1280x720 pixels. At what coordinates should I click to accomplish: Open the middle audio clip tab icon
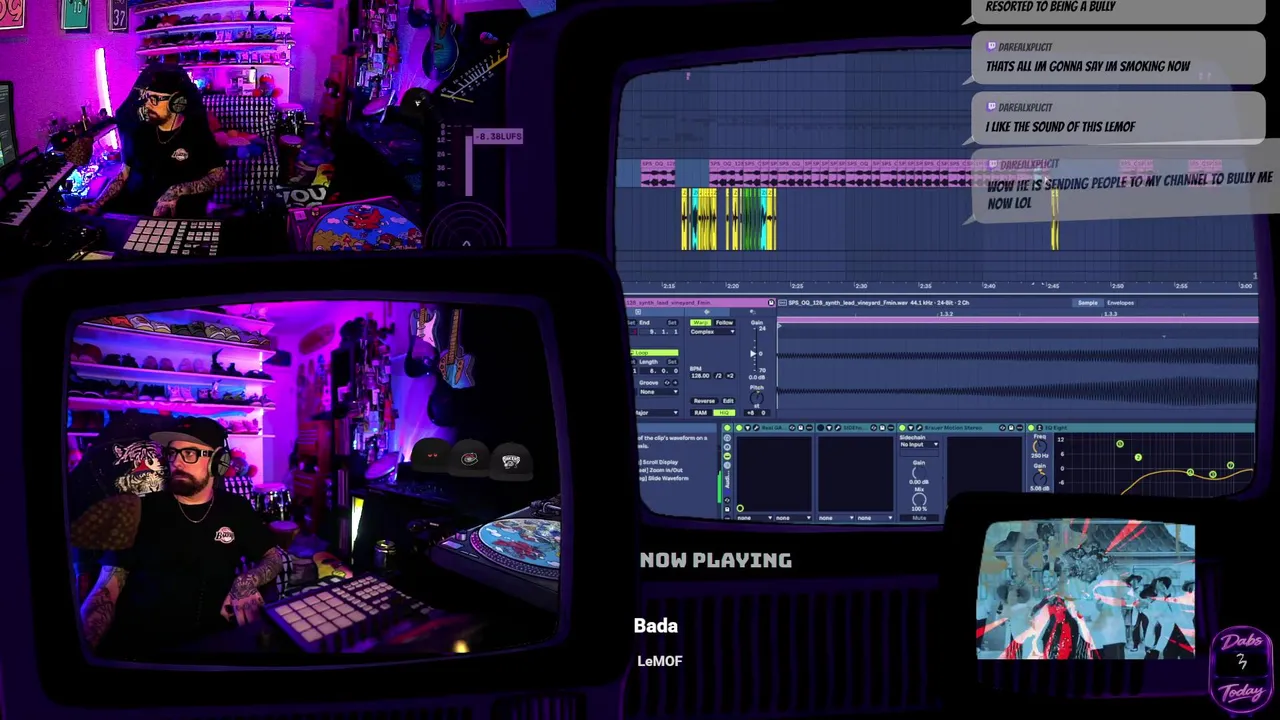(x=707, y=312)
